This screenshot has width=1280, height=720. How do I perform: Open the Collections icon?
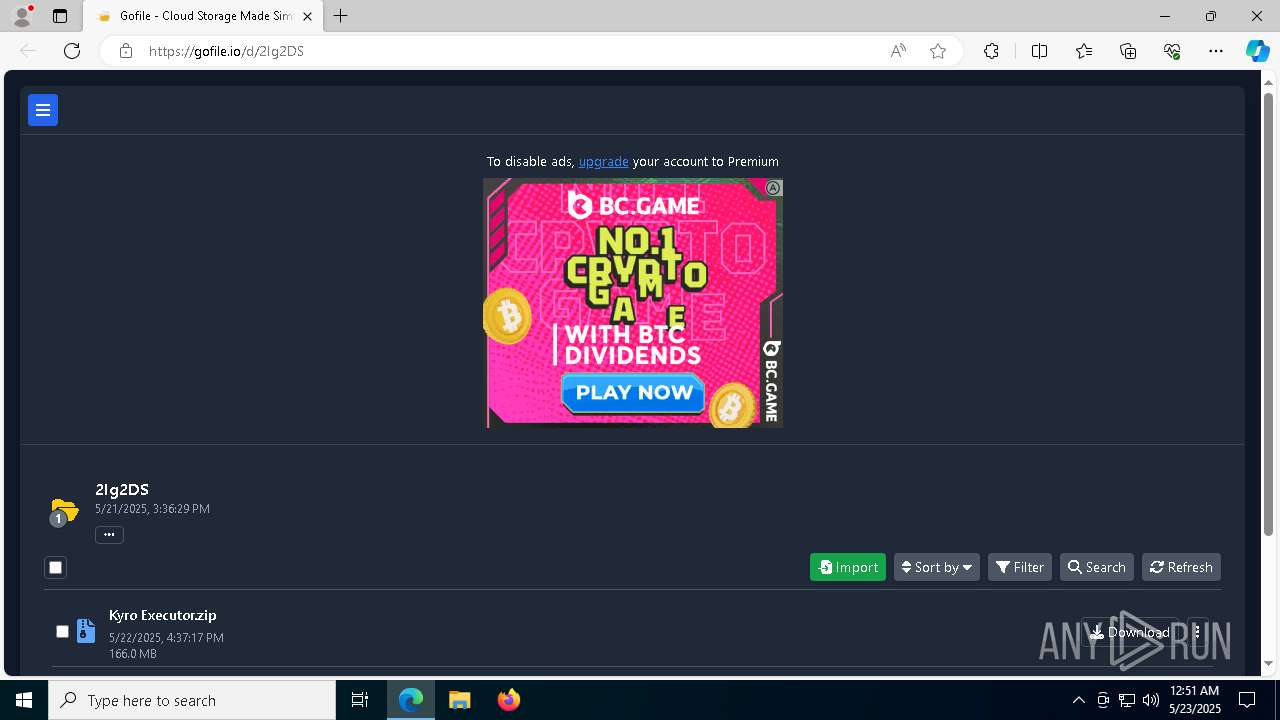click(x=1128, y=51)
